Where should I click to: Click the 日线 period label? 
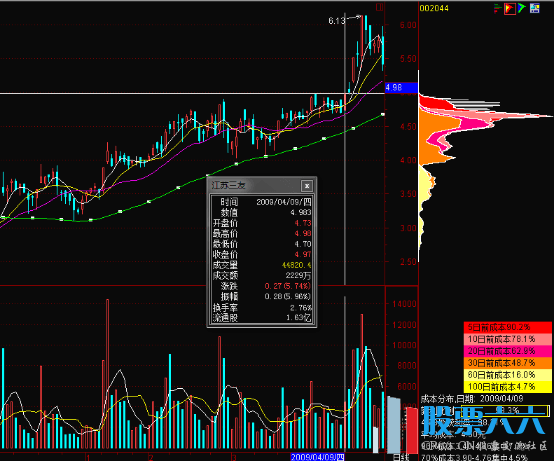click(401, 457)
